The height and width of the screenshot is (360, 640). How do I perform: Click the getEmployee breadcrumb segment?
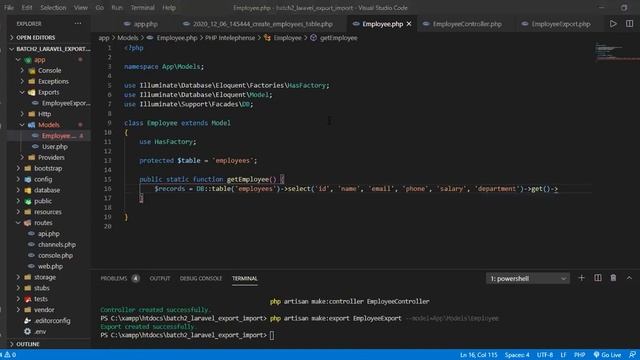tap(338, 38)
